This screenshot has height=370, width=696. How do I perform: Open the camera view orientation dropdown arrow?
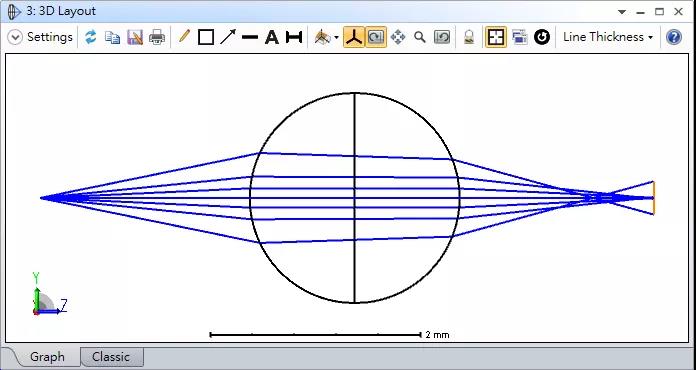[x=336, y=38]
